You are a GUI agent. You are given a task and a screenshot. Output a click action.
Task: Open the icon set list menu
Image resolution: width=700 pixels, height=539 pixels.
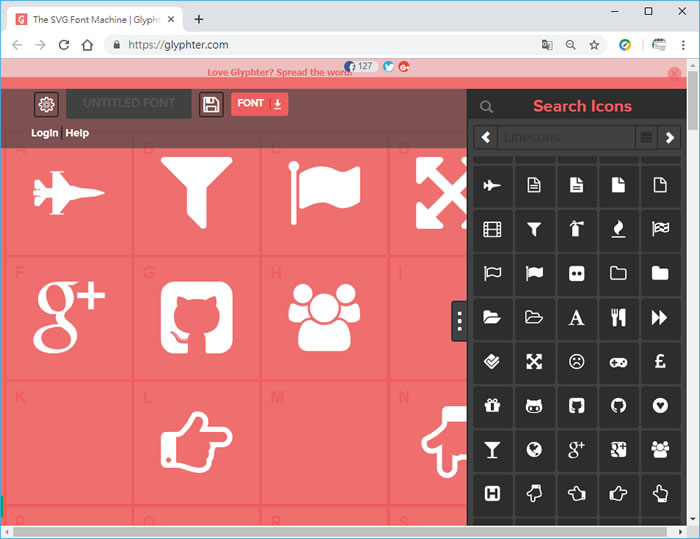(646, 137)
